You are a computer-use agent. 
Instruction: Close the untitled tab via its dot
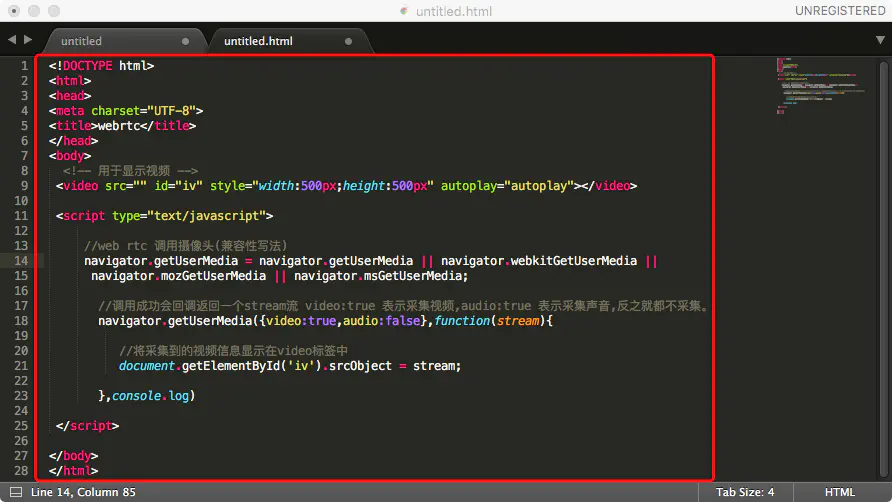tap(185, 41)
